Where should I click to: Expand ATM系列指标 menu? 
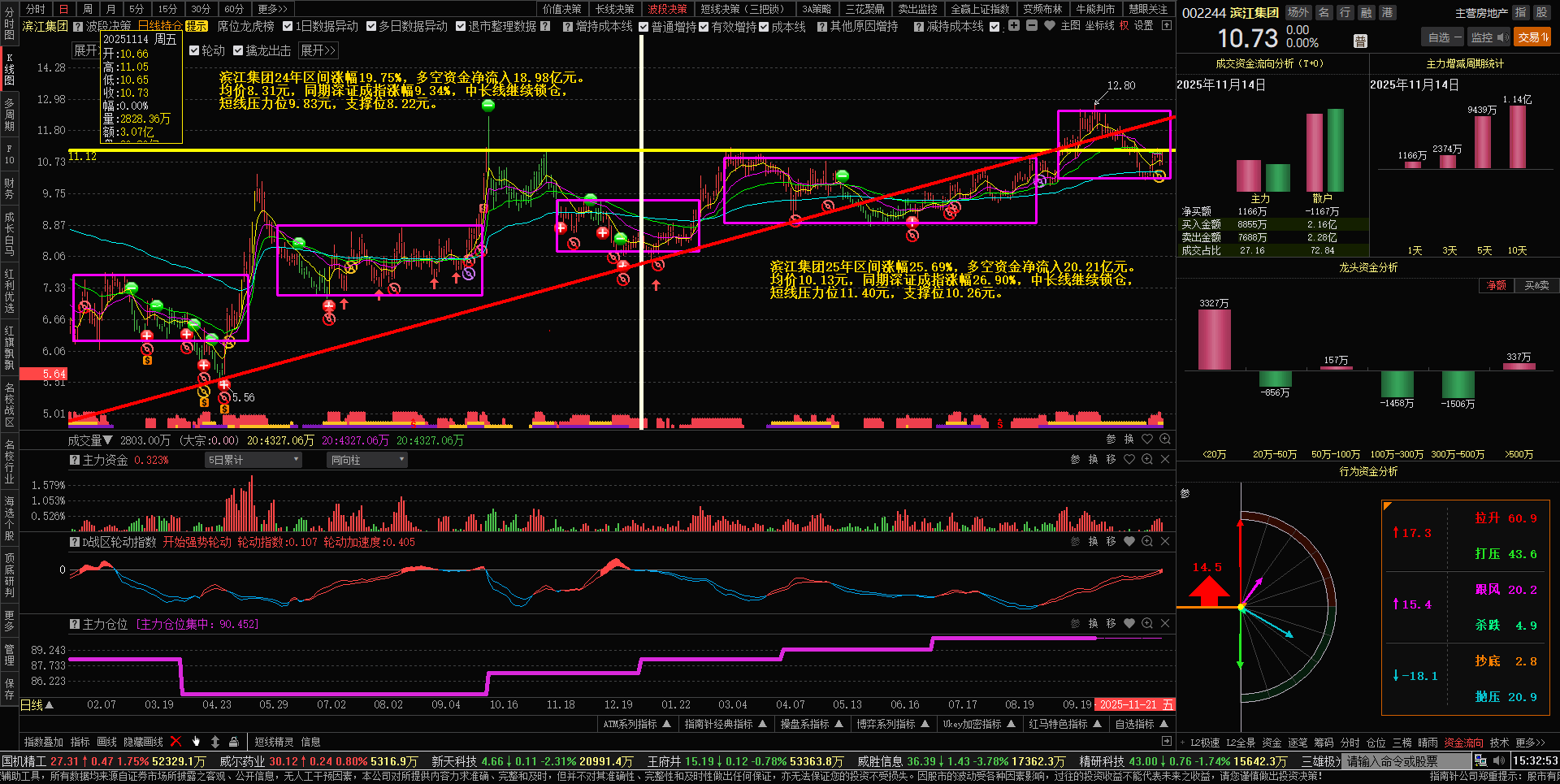pos(637,724)
